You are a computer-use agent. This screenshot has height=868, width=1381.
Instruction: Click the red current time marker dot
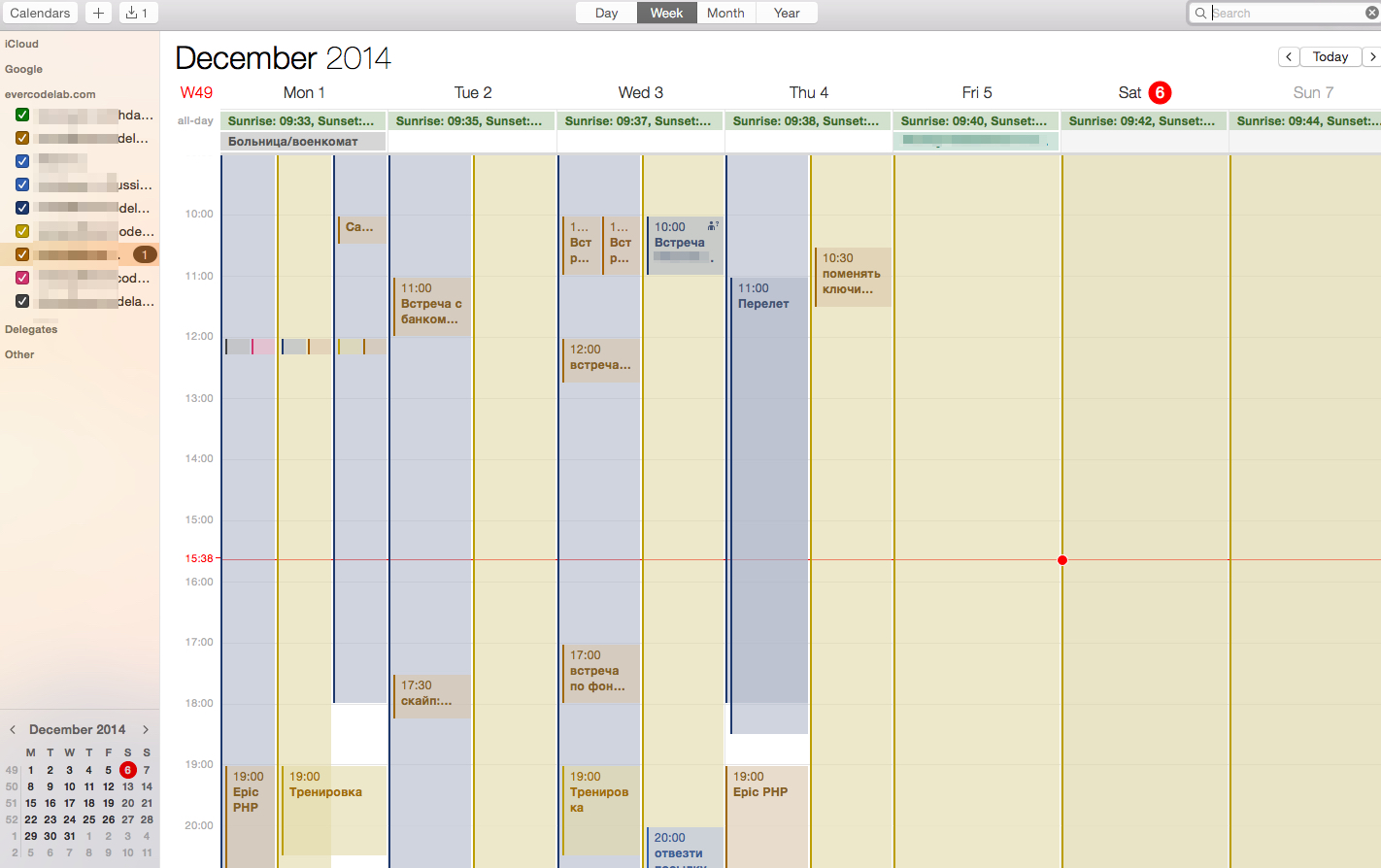coord(1062,559)
